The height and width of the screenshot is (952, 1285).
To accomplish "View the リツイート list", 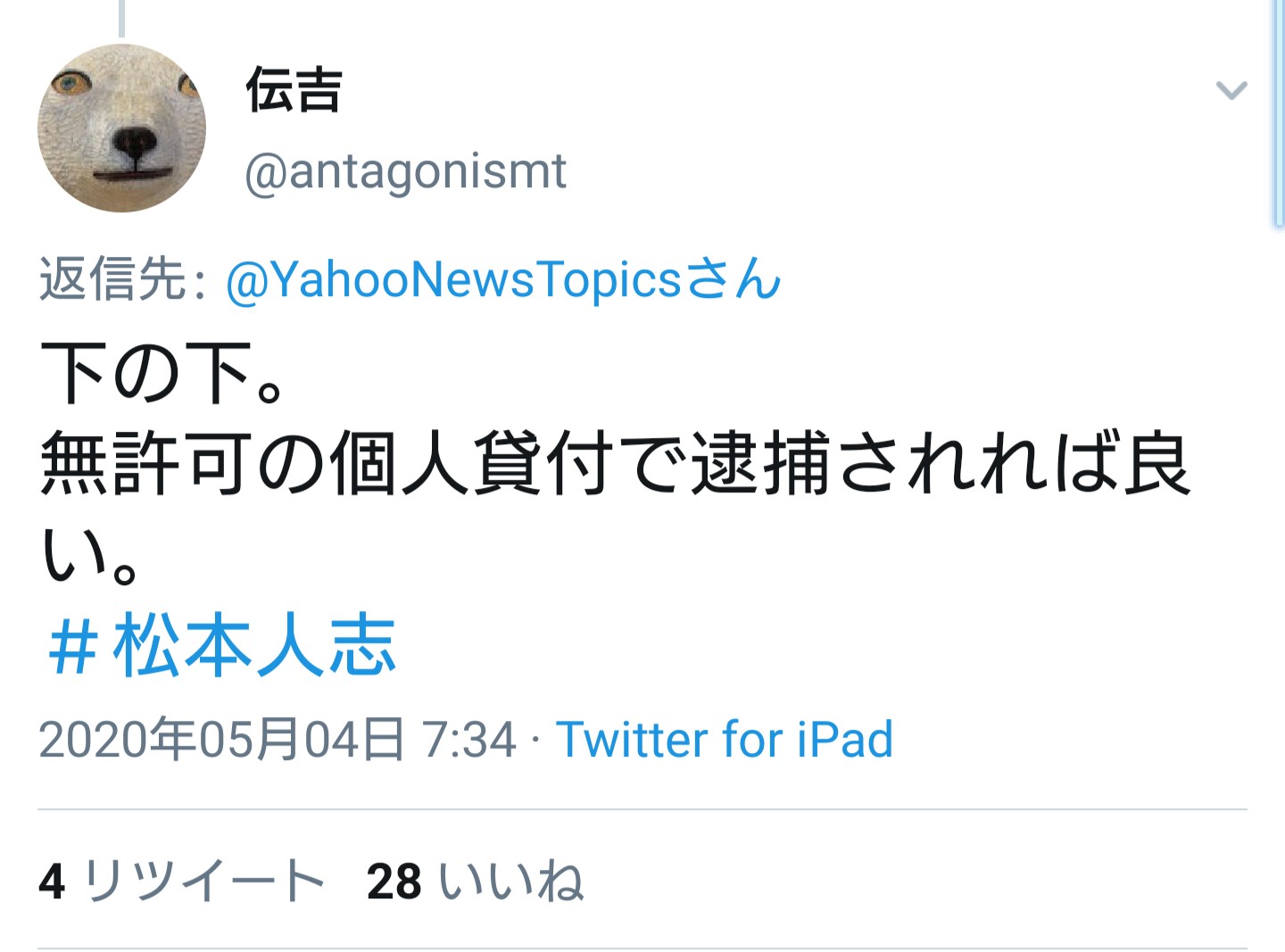I will 203,881.
